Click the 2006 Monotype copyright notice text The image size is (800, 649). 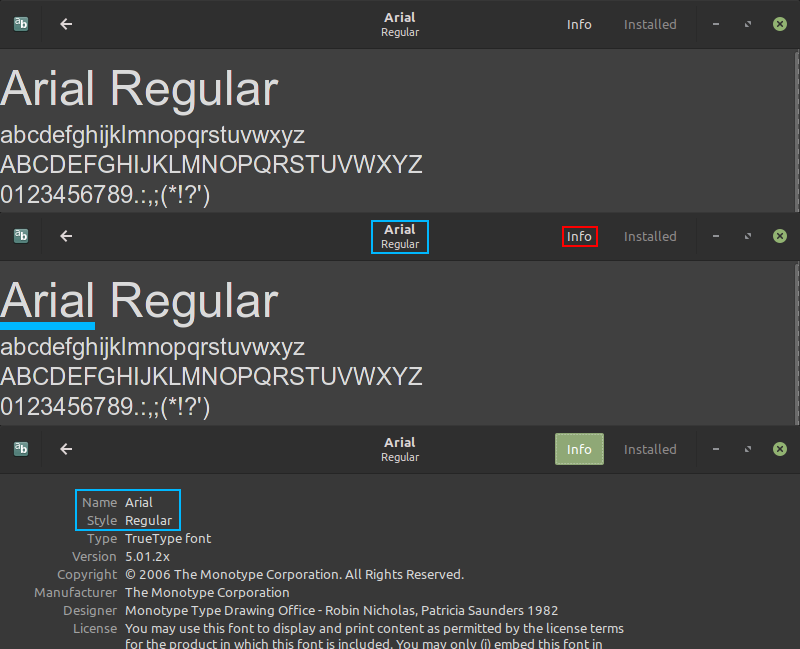[x=294, y=575]
